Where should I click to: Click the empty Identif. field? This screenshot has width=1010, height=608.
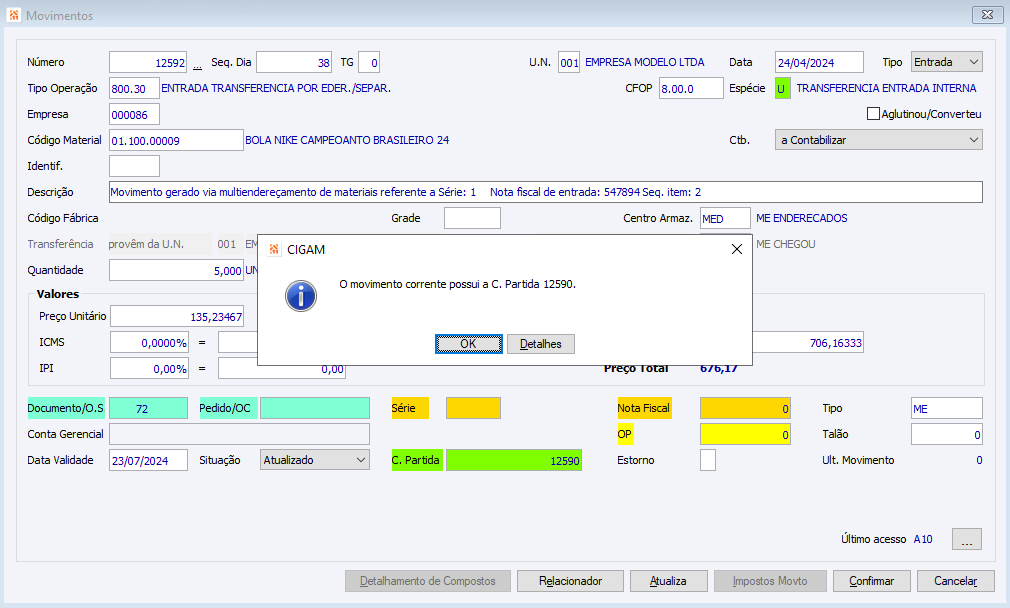134,166
